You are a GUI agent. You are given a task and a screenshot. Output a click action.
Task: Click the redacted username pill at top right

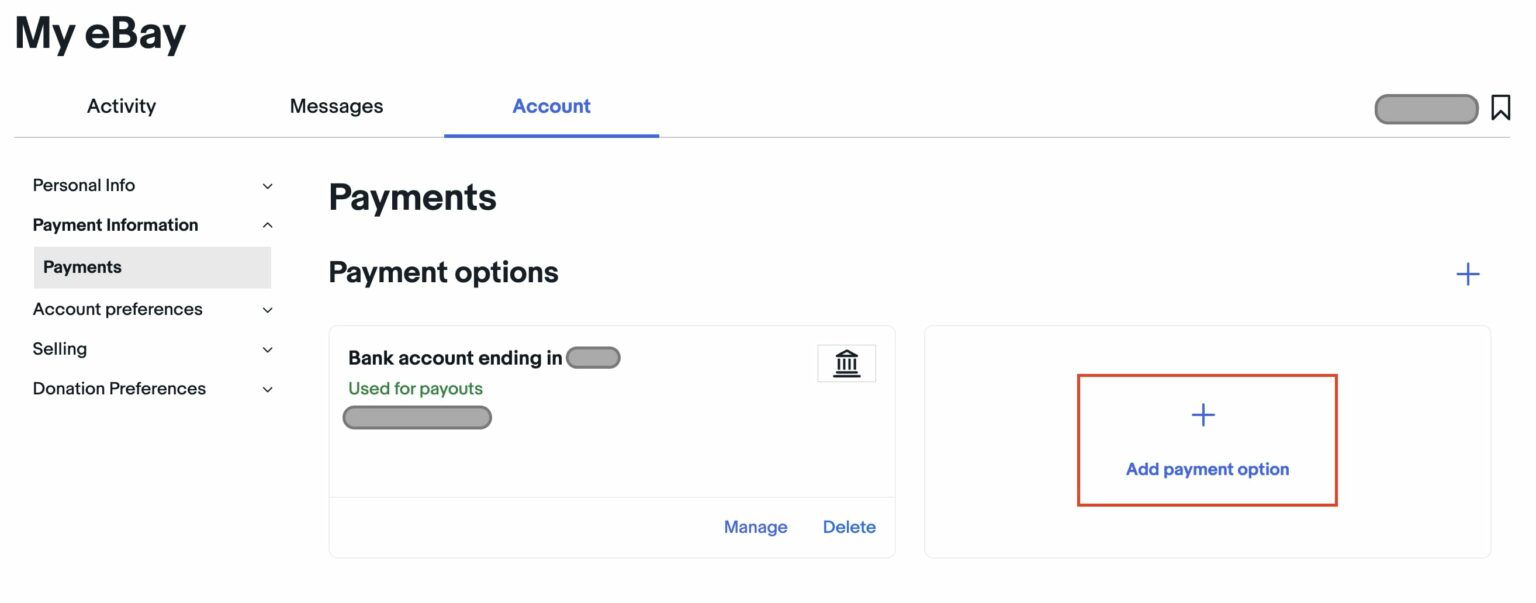pos(1426,109)
